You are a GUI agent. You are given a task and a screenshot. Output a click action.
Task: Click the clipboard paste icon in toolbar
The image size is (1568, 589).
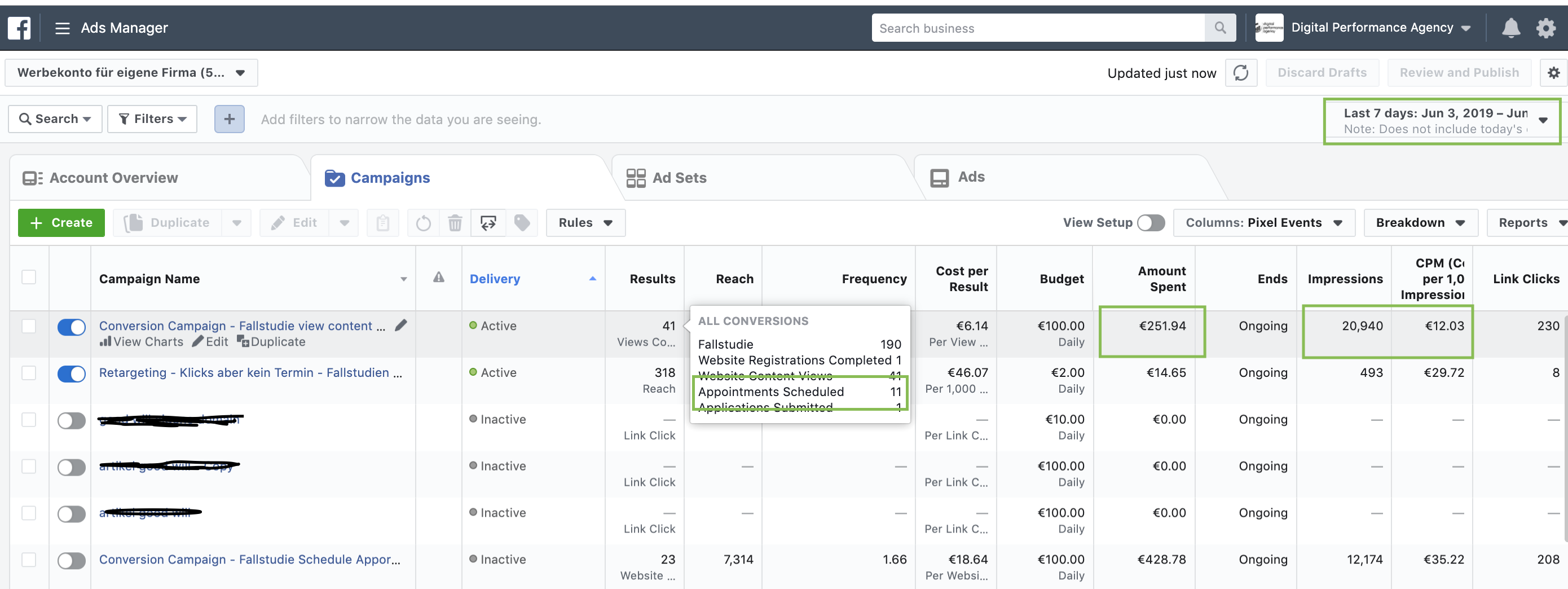383,223
